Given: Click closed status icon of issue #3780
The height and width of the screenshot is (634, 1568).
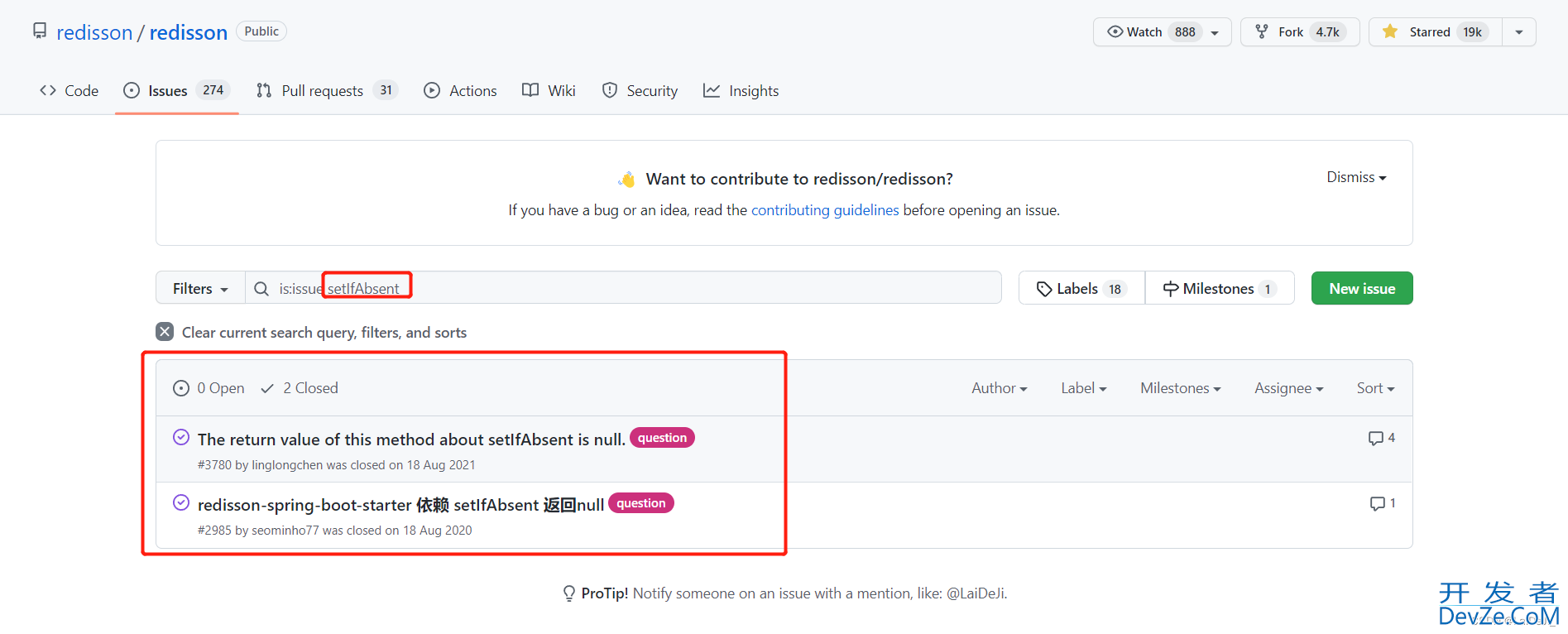Looking at the screenshot, I should [181, 437].
